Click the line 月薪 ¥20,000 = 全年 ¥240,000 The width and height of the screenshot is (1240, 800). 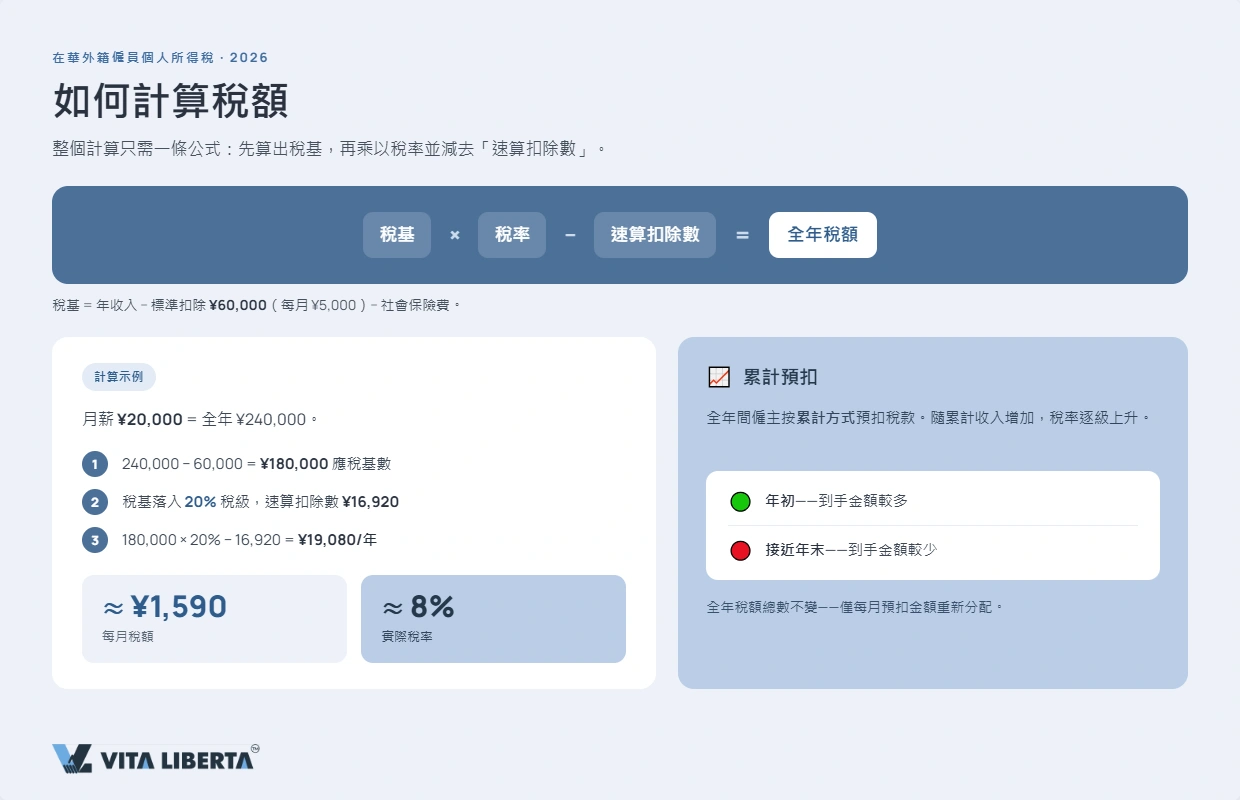coord(200,420)
